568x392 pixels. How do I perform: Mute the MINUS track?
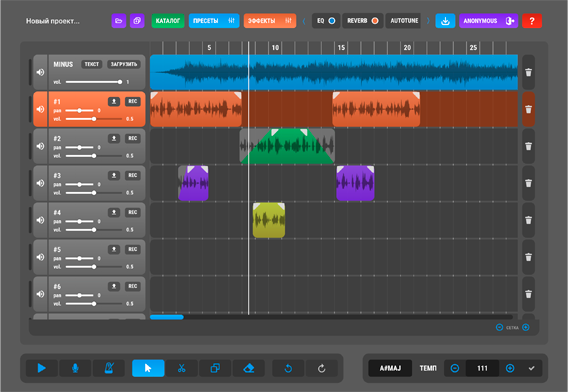(x=40, y=72)
